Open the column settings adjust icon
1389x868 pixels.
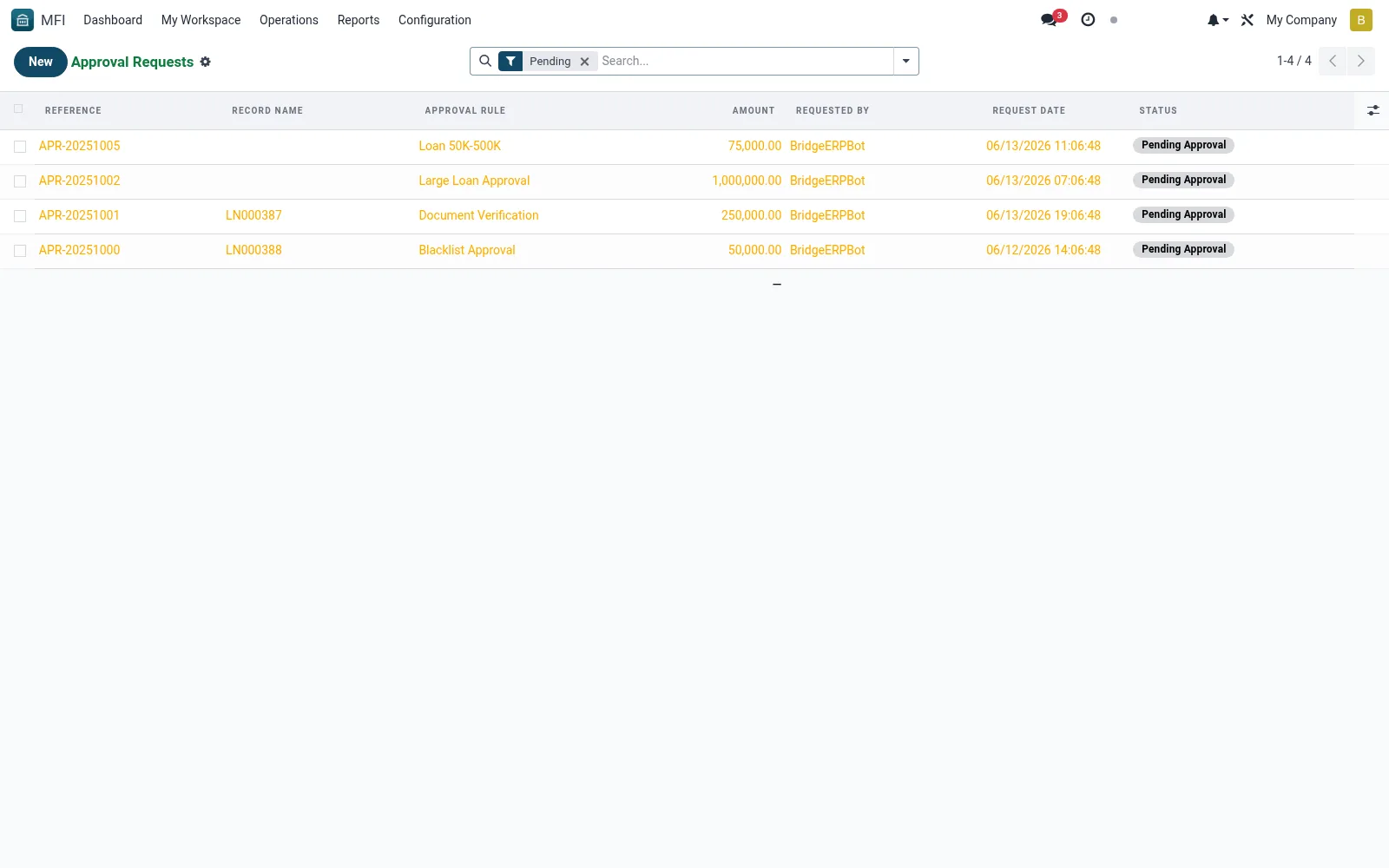[1373, 110]
